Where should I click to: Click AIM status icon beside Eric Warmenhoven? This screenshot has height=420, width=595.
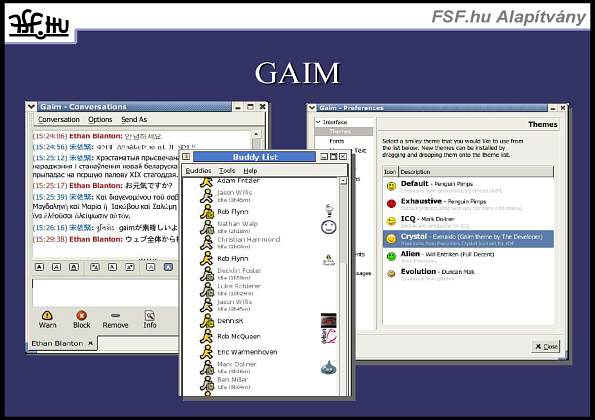tap(207, 352)
